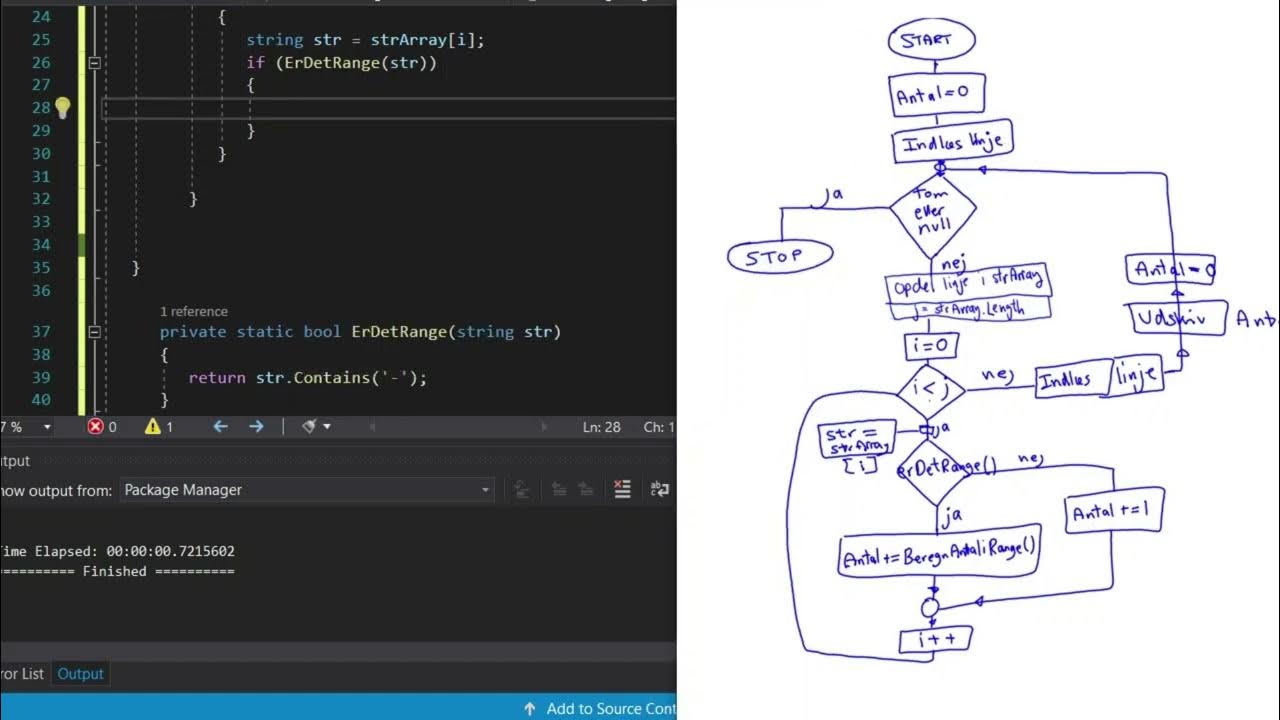This screenshot has height=720, width=1280.
Task: Switch to the Output tab
Action: coord(80,674)
